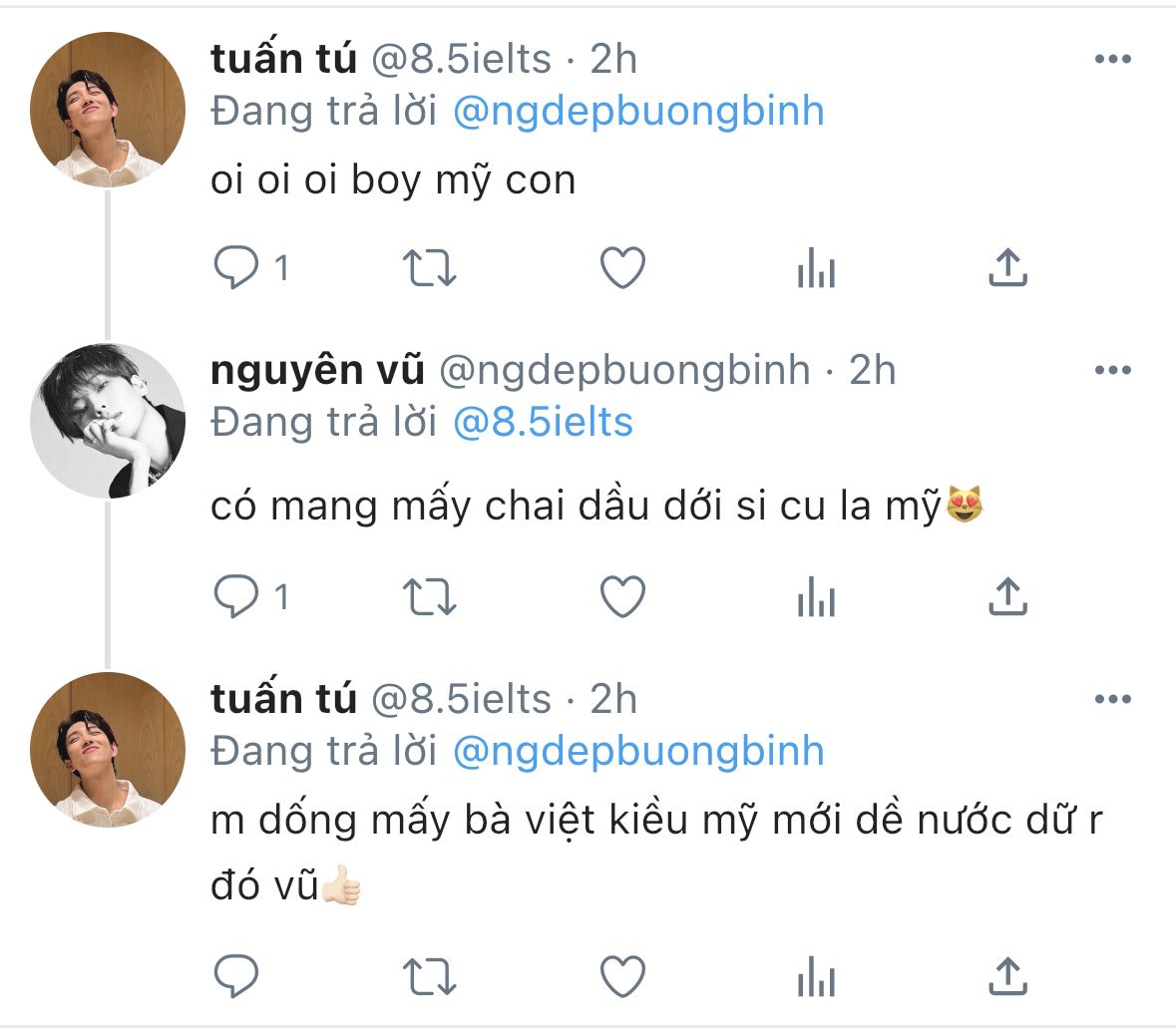Screen dimensions: 1176x1032
Task: Reply to the last tuấn tú tweet
Action: coord(236,976)
